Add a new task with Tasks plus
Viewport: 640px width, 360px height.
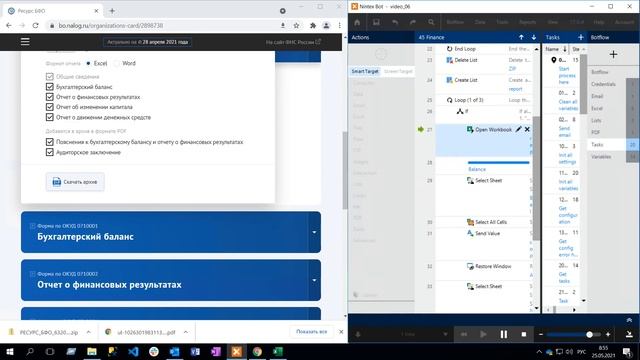580,37
